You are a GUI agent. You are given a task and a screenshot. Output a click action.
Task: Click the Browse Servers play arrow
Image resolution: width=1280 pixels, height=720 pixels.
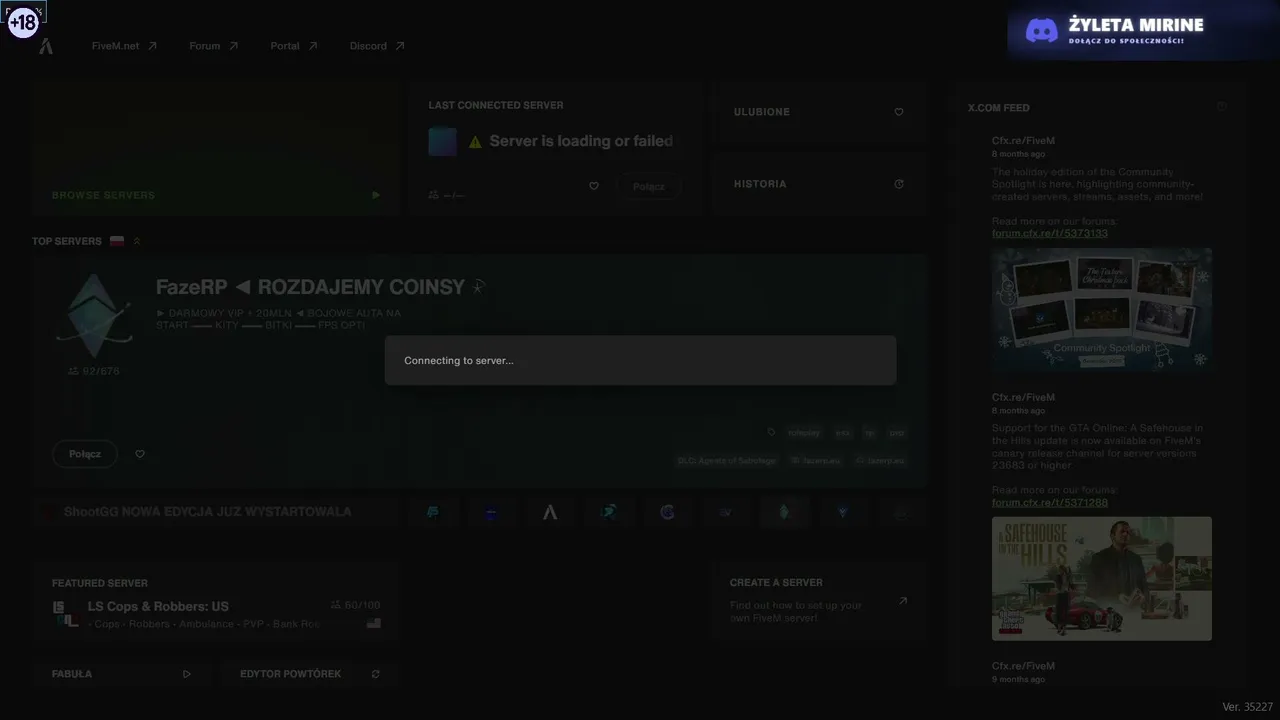point(376,196)
